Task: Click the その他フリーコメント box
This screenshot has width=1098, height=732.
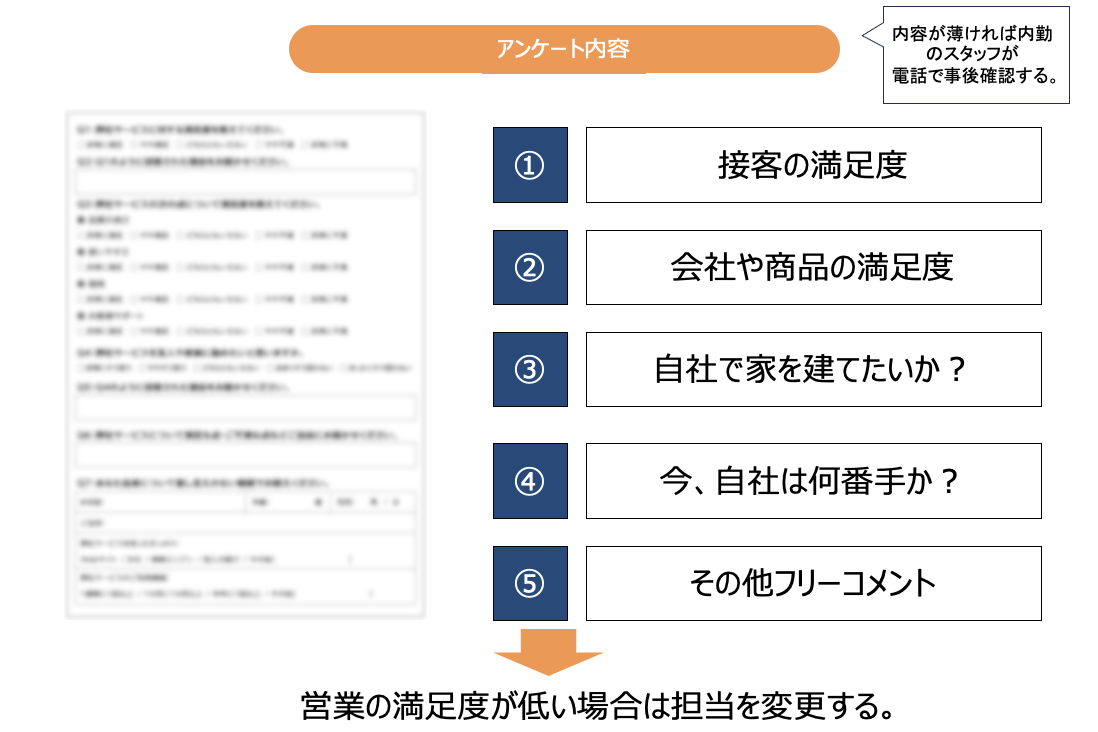Action: pos(812,583)
